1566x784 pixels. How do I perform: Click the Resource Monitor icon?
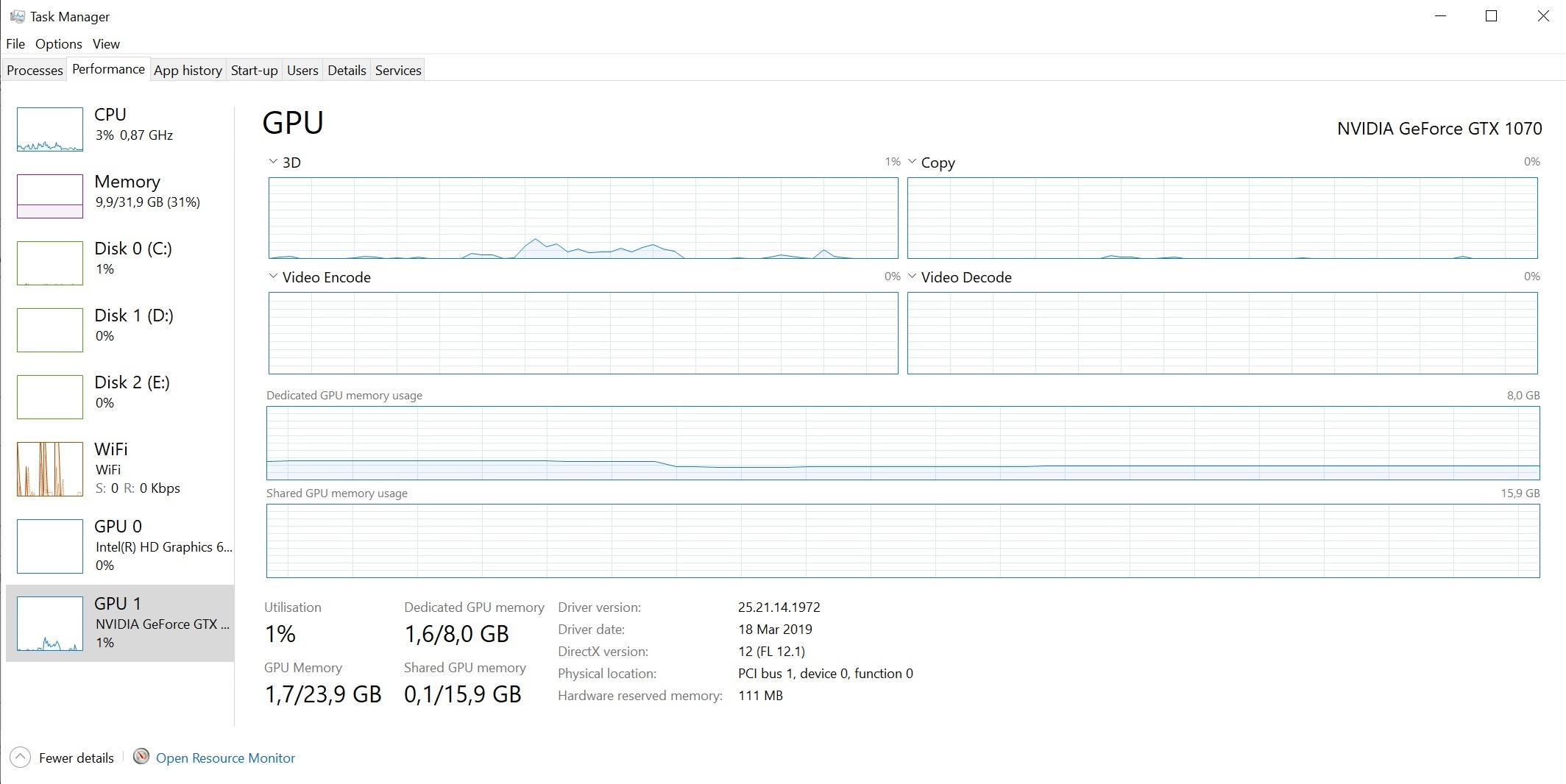click(x=141, y=757)
